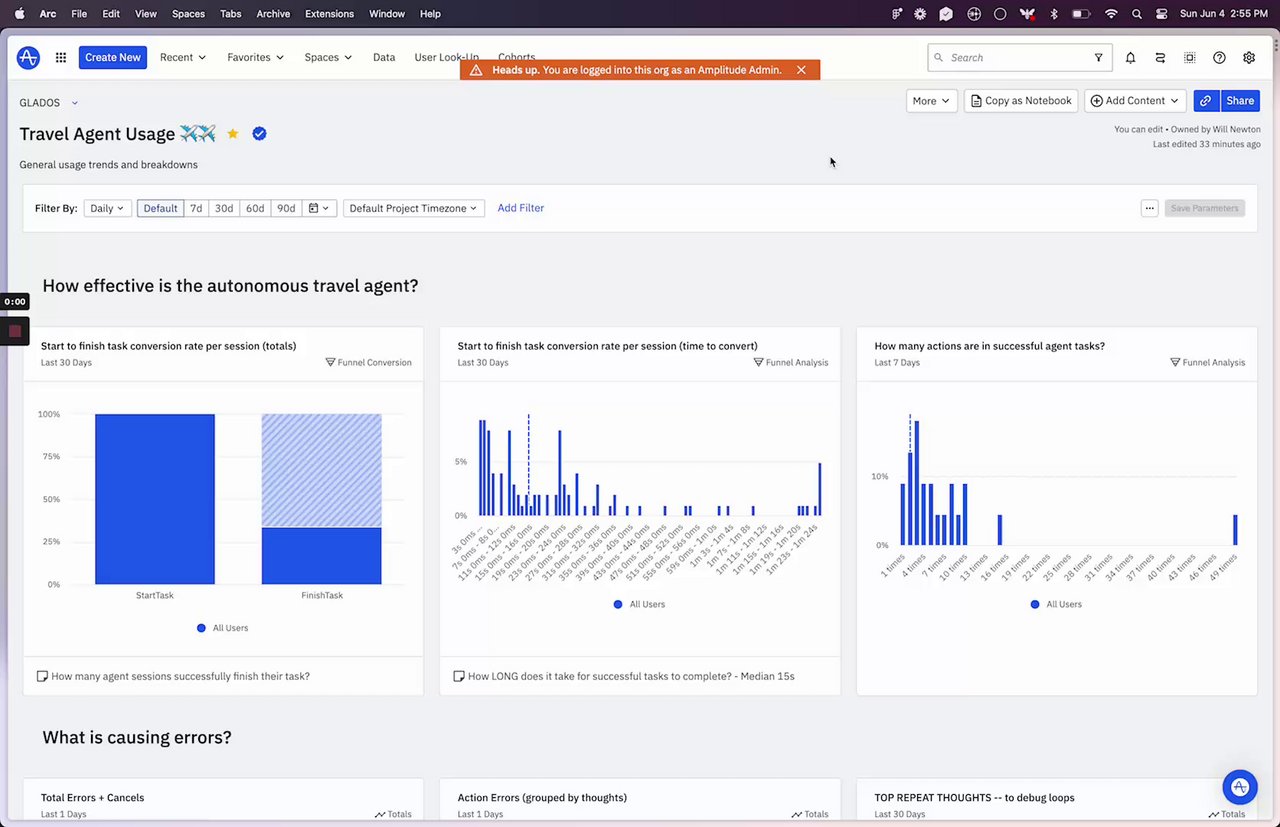Select the 7d date range
The height and width of the screenshot is (827, 1280).
196,208
